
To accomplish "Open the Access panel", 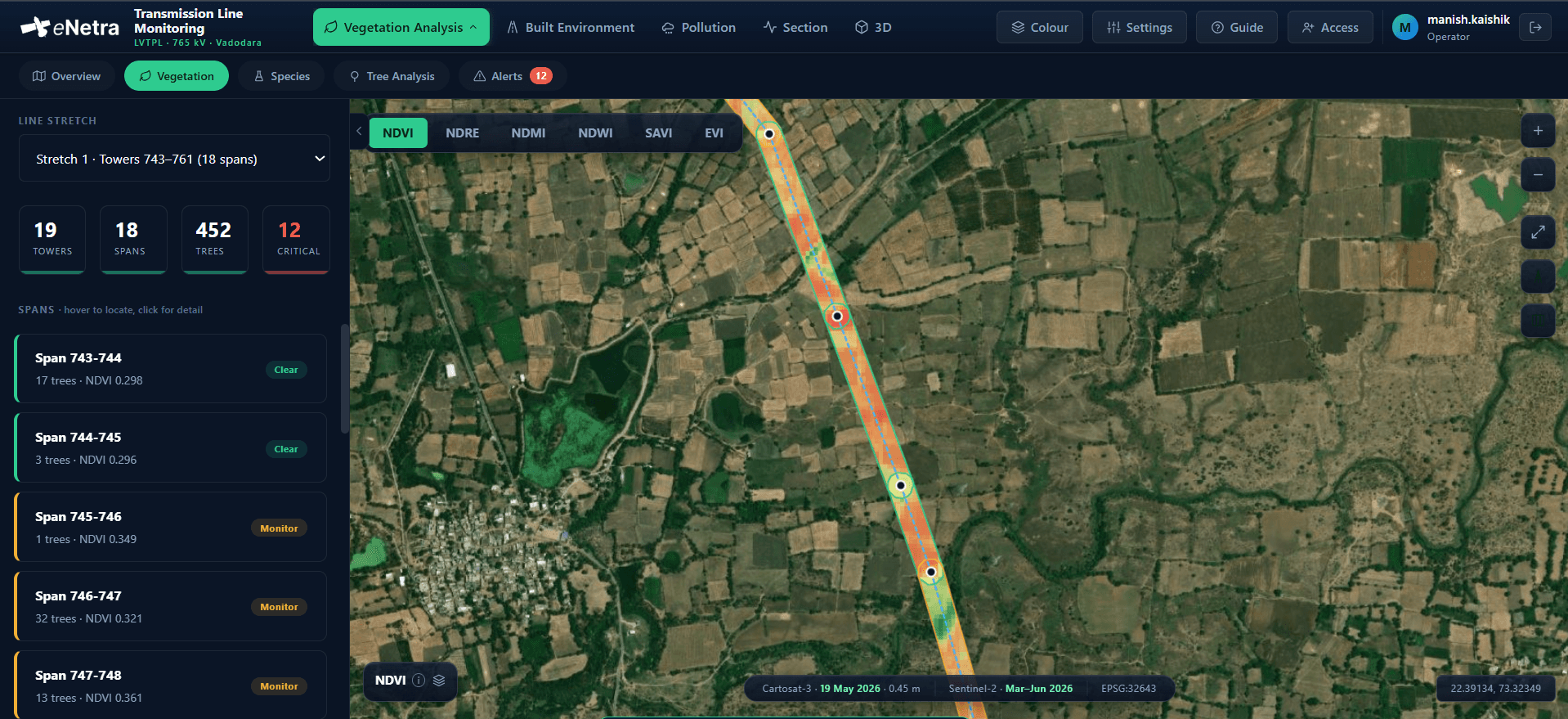I will tap(1330, 27).
